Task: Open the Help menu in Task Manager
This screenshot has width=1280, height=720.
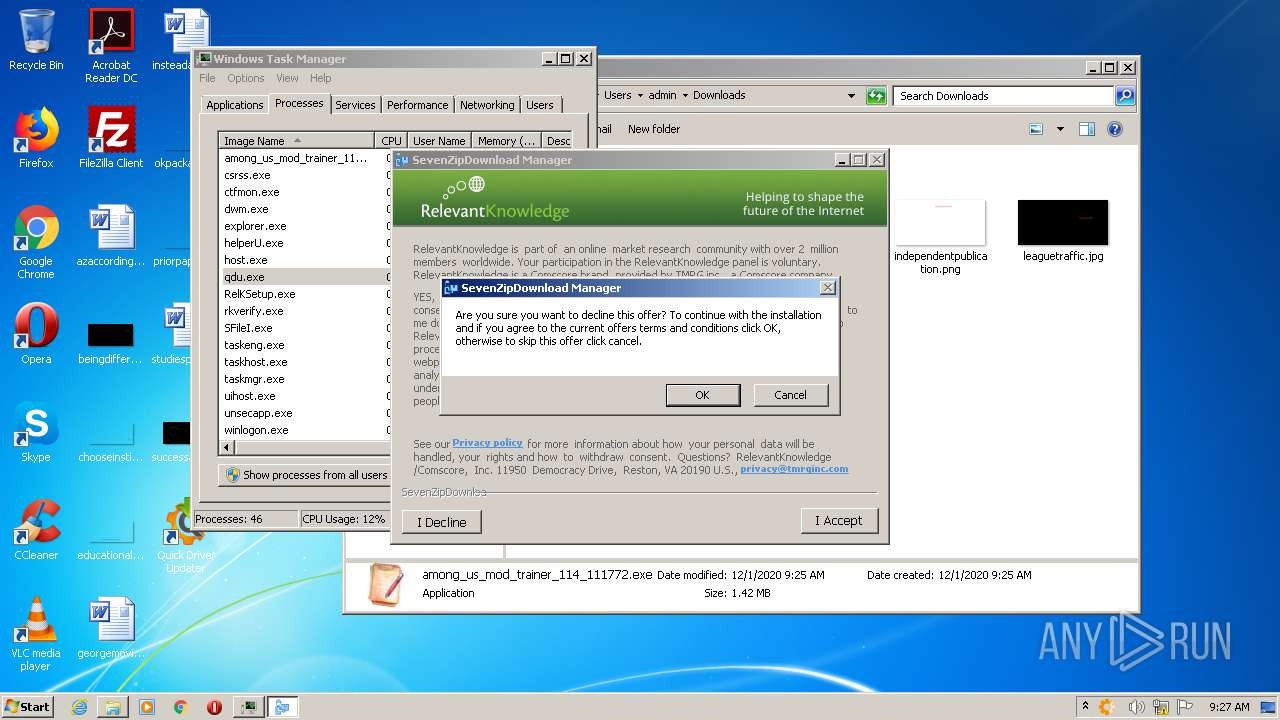Action: pos(320,78)
